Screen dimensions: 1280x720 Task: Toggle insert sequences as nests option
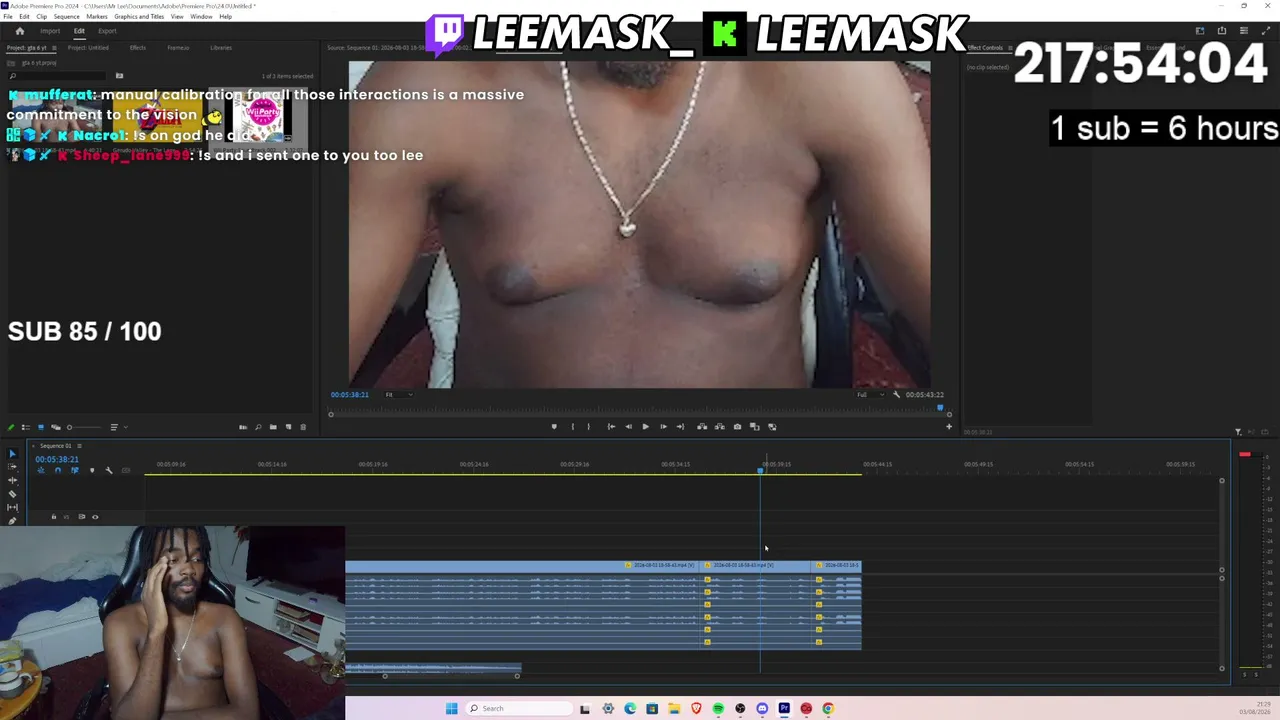[x=40, y=470]
